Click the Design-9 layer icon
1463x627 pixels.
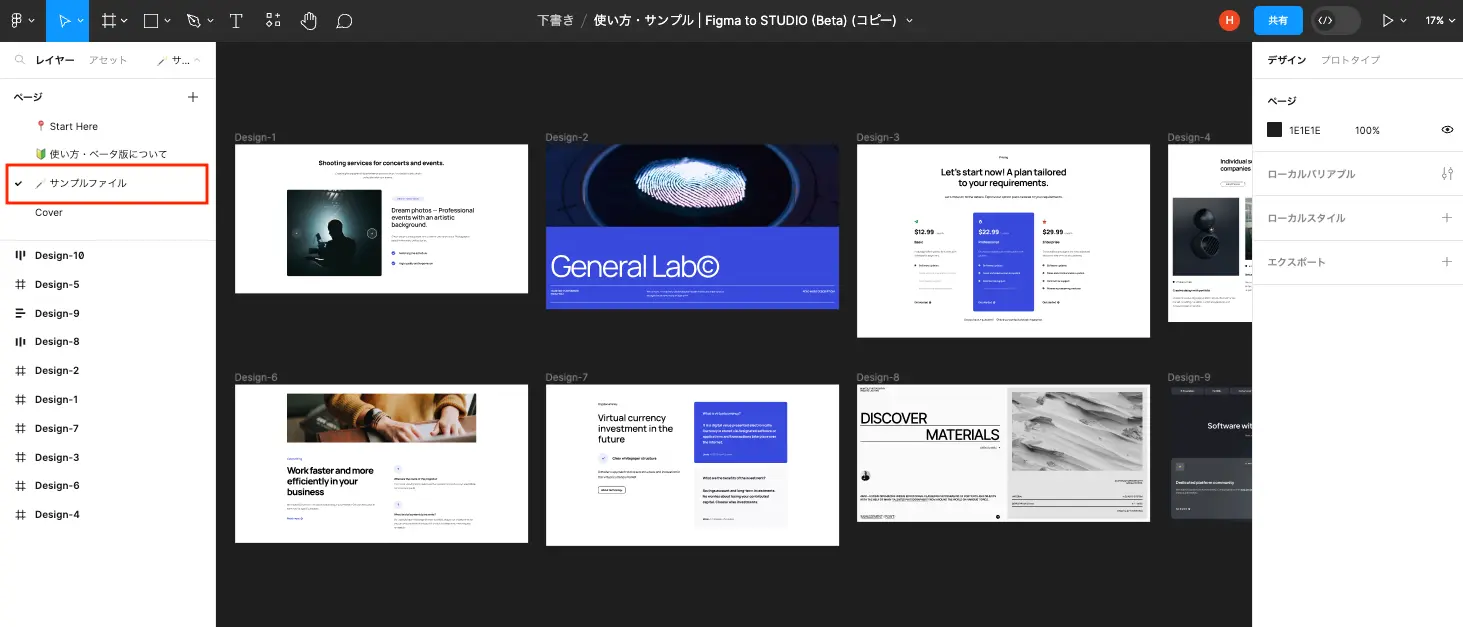pos(20,313)
